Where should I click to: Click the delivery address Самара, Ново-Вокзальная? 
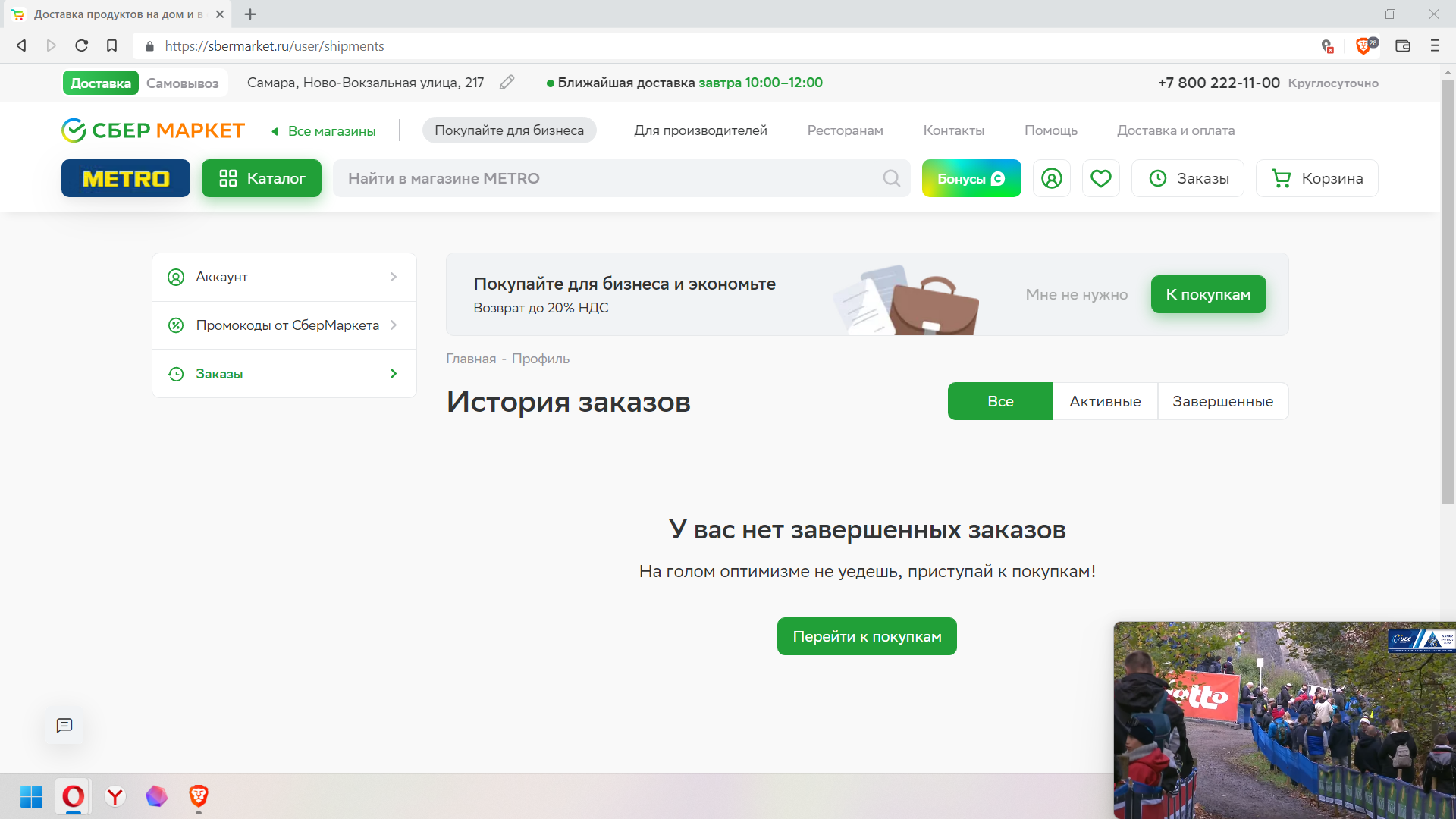(366, 83)
